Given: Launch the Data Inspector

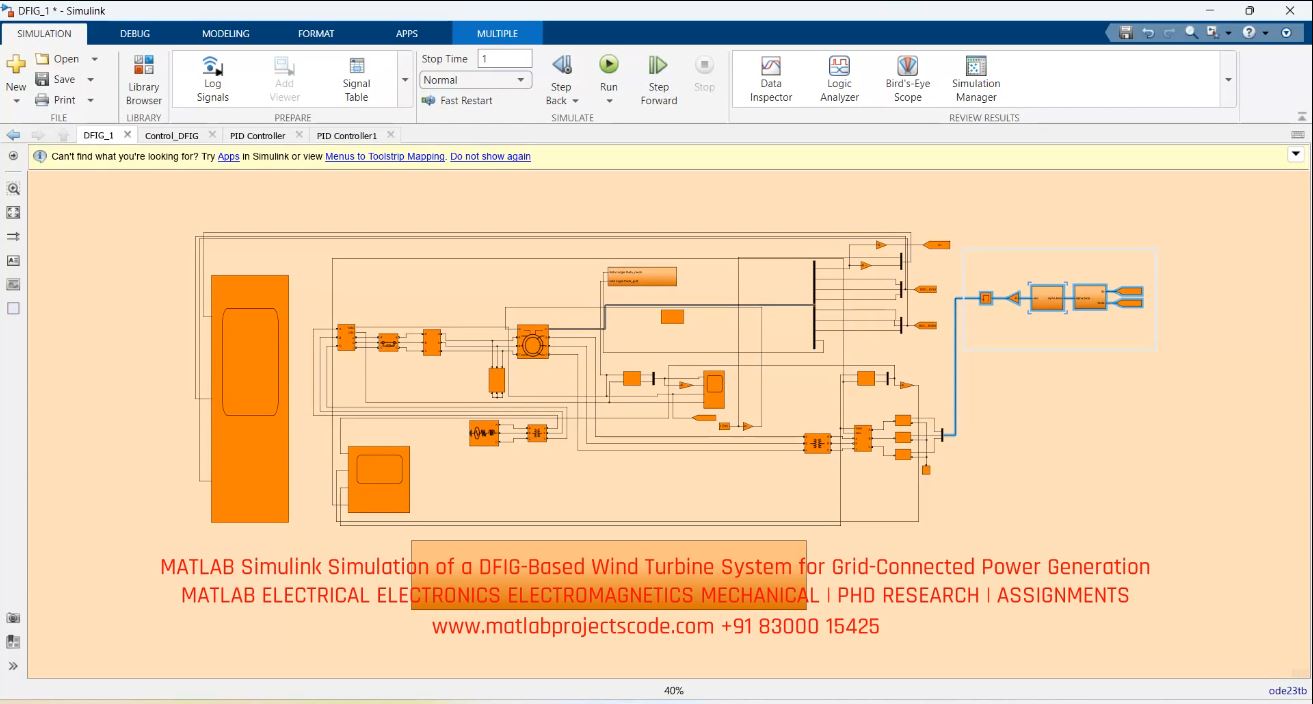Looking at the screenshot, I should (770, 78).
